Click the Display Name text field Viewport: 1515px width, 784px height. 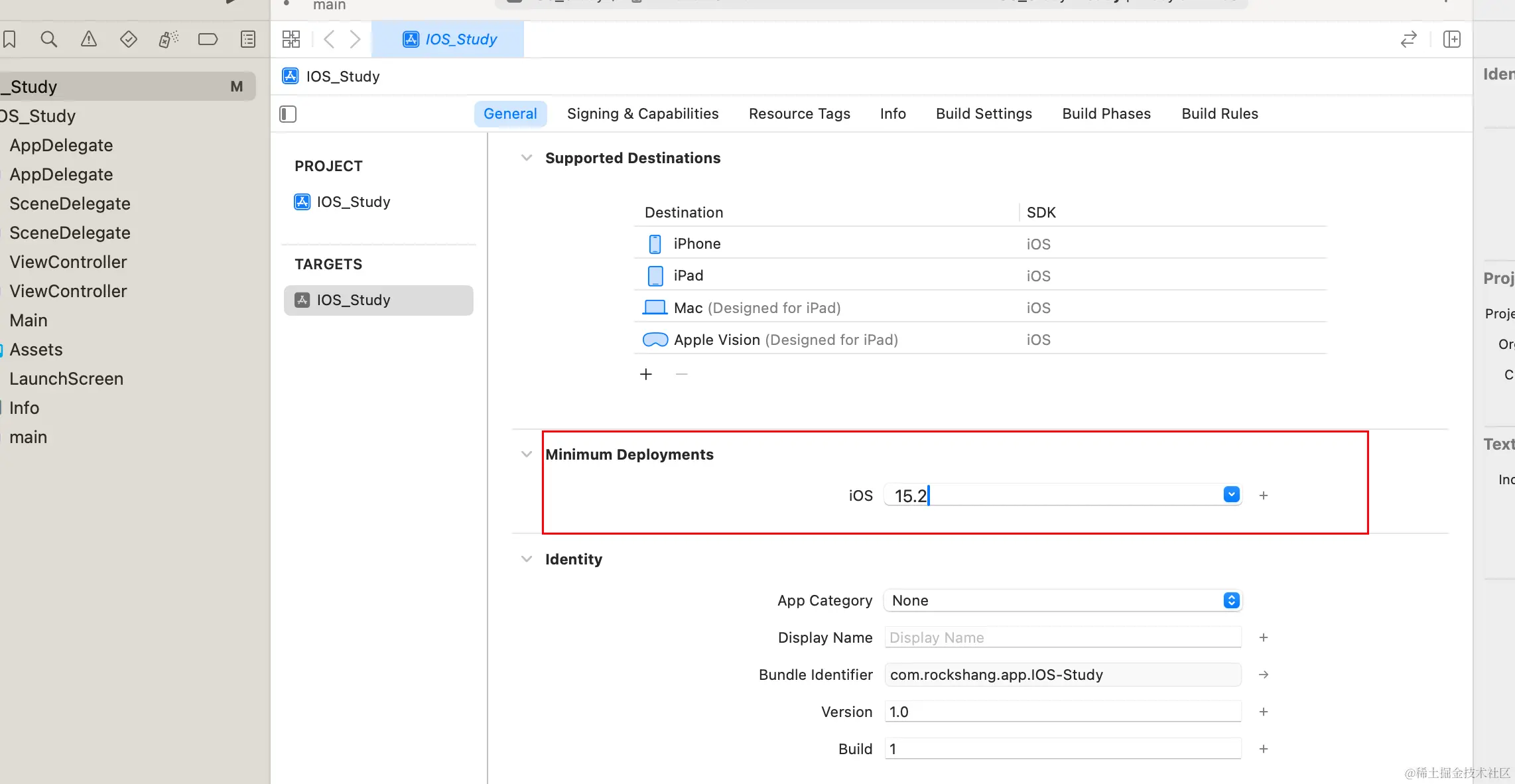click(1063, 637)
